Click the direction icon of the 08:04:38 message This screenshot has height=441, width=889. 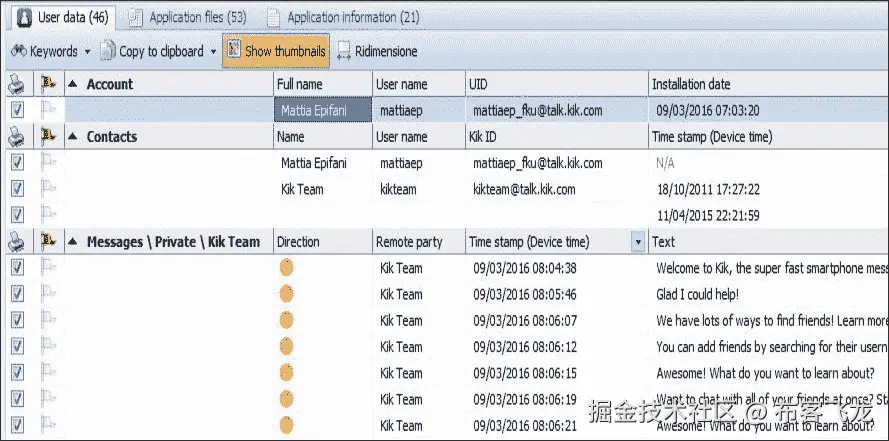(287, 268)
